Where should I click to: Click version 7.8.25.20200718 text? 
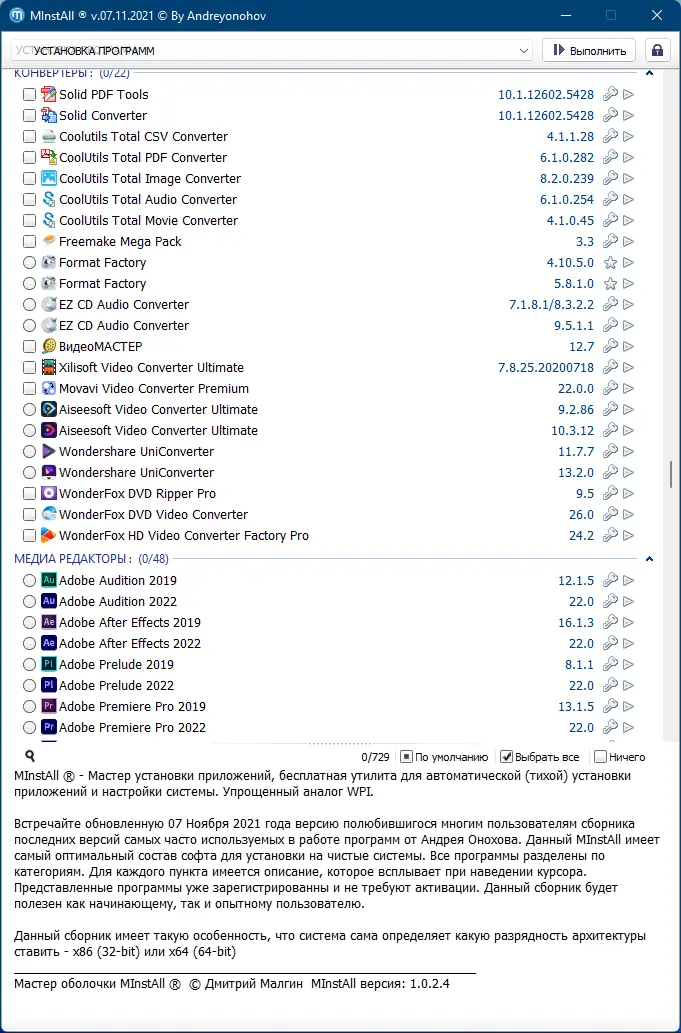546,367
